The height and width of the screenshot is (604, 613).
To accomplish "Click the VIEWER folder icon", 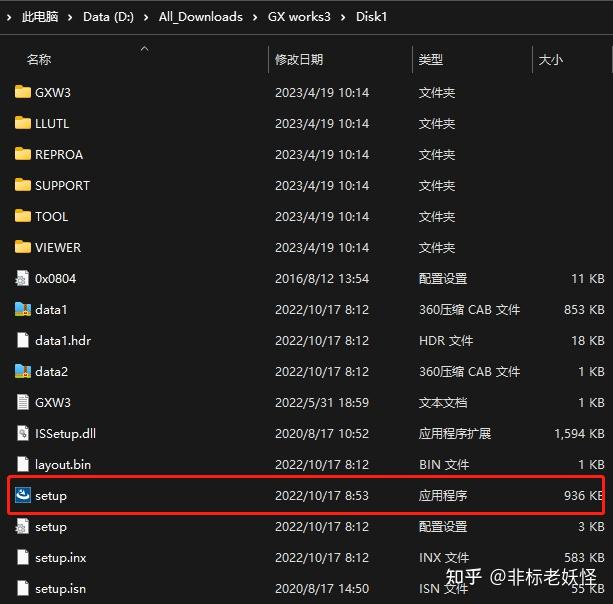I will tap(23, 247).
